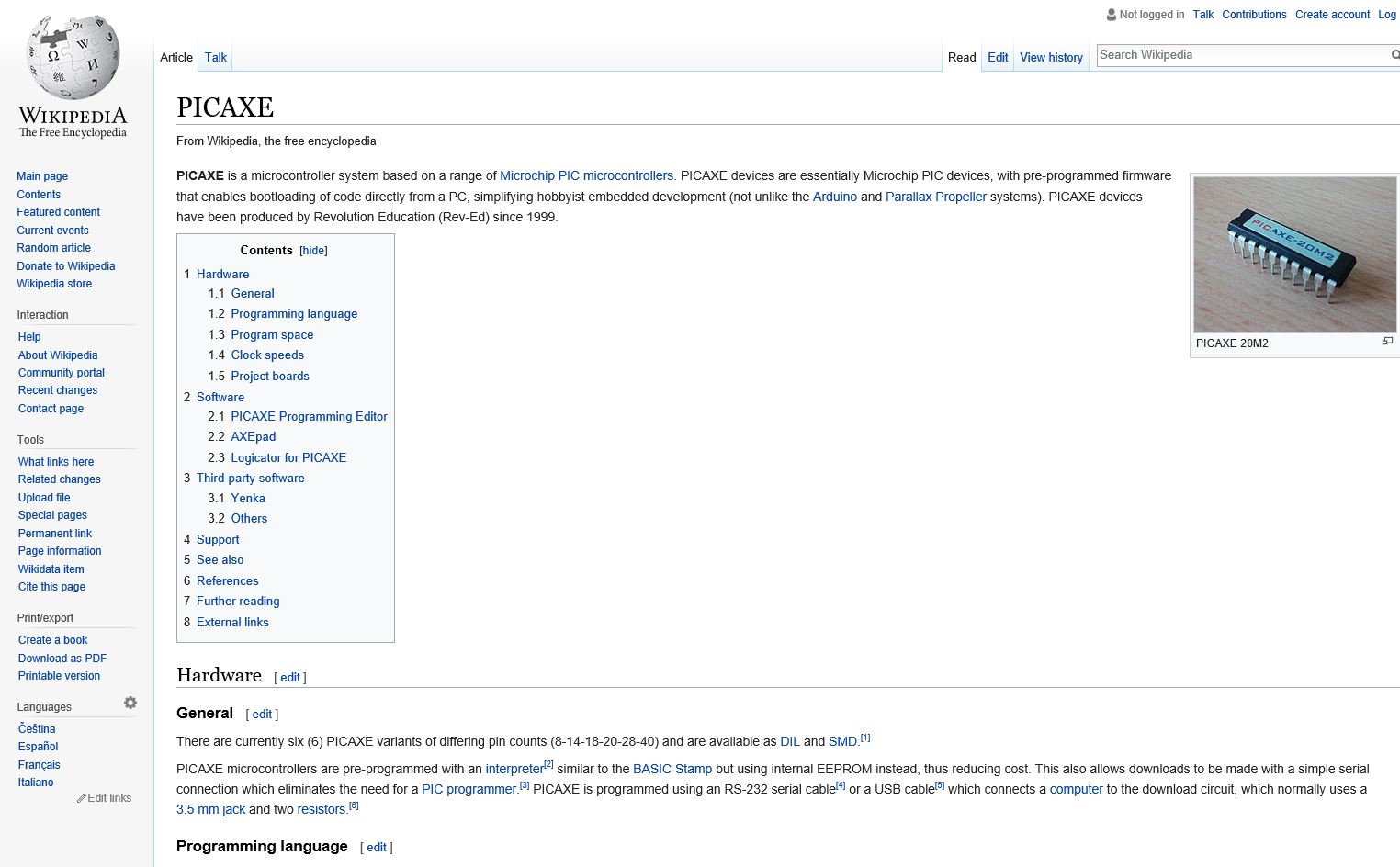The width and height of the screenshot is (1400, 867).
Task: Open Community portal in sidebar
Action: point(62,373)
